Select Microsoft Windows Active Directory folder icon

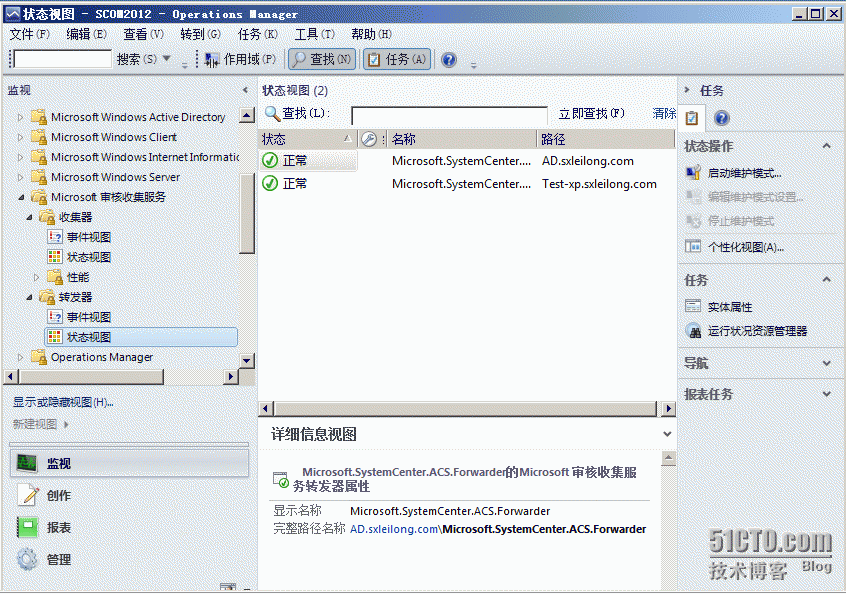39,117
